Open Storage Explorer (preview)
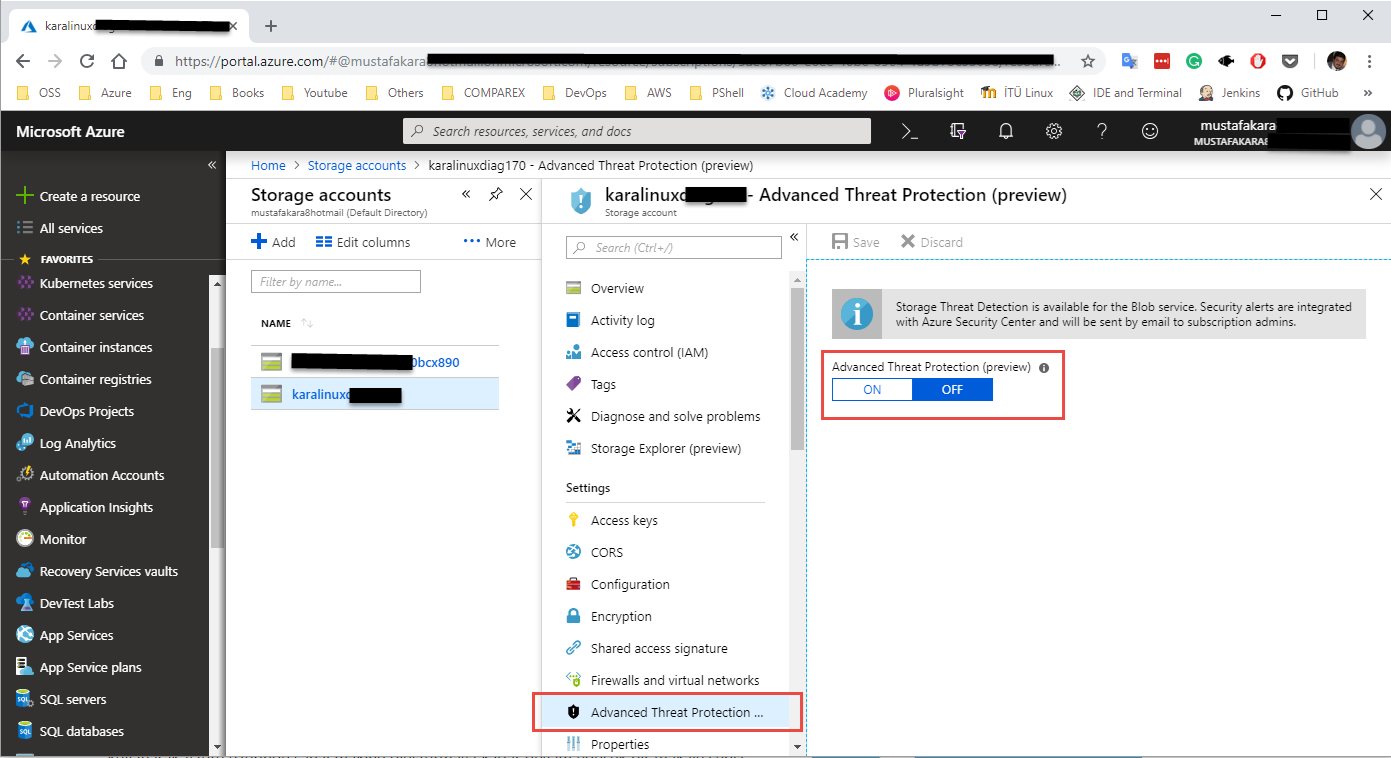Image resolution: width=1391 pixels, height=758 pixels. click(x=665, y=448)
